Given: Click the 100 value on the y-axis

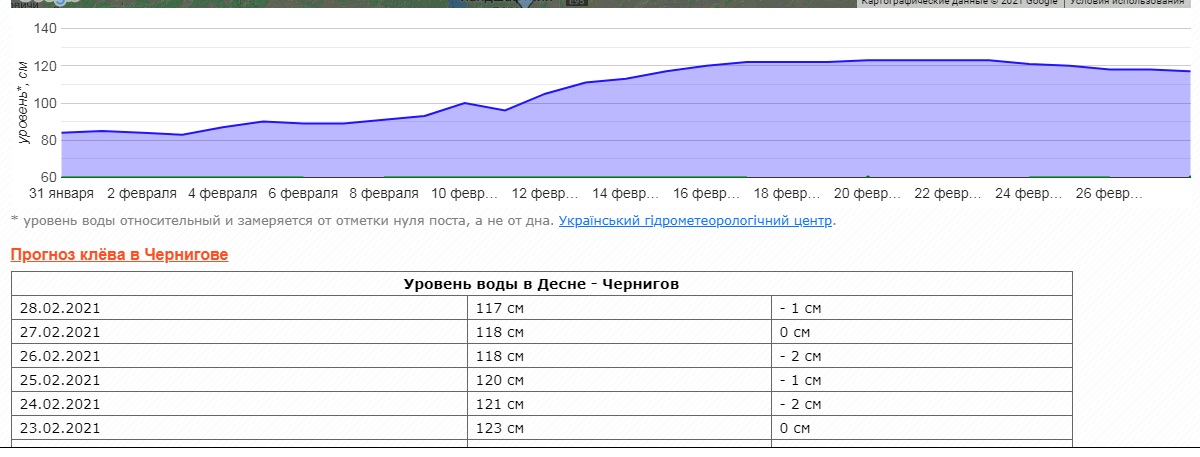Looking at the screenshot, I should 46,103.
